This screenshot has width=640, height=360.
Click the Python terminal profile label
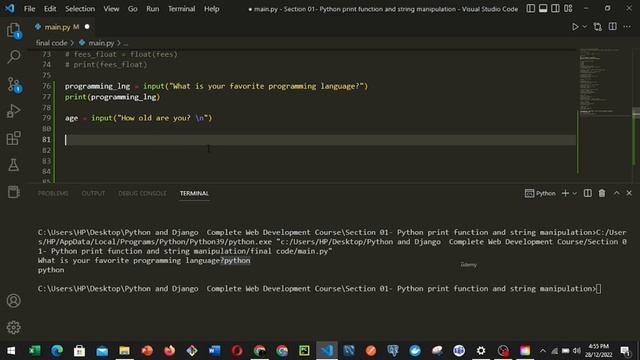[540, 193]
